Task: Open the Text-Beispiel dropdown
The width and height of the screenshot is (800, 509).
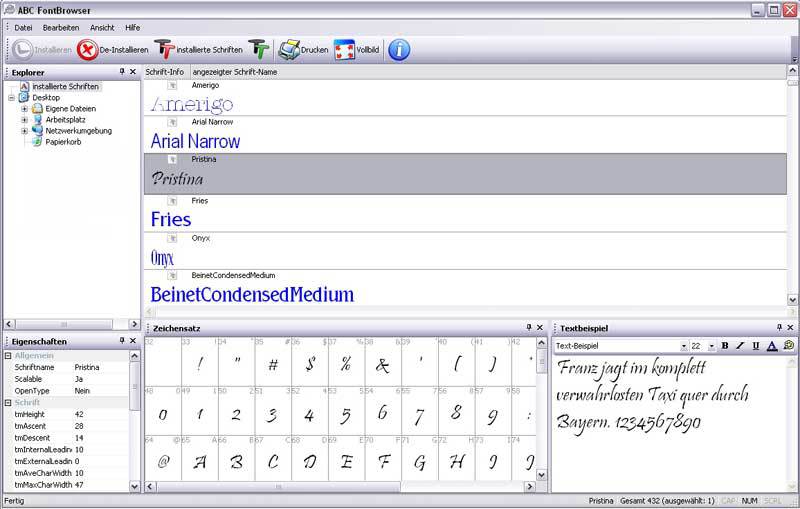Action: [x=683, y=346]
